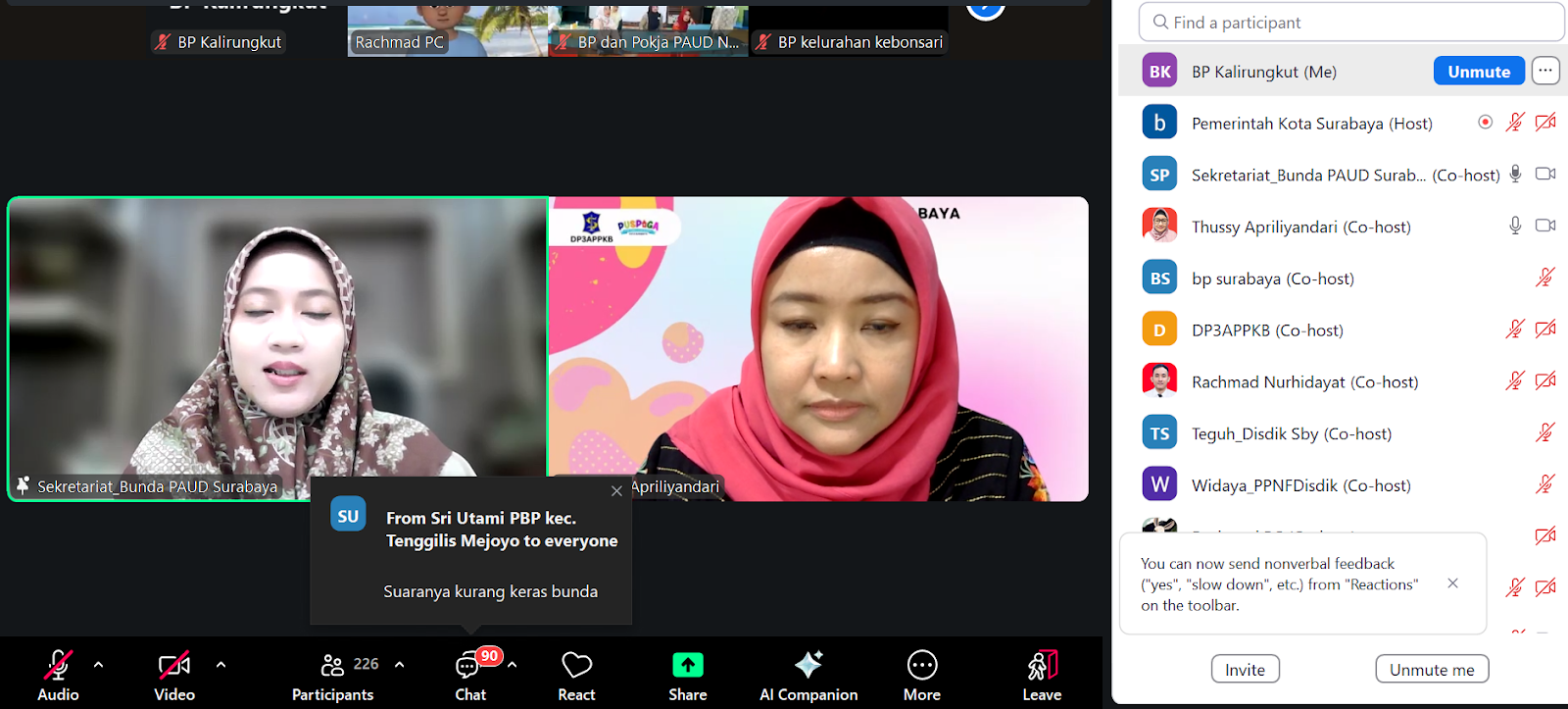Click blue Unmute button for BP Kalirungkut
This screenshot has height=709, width=1568.
[1479, 72]
